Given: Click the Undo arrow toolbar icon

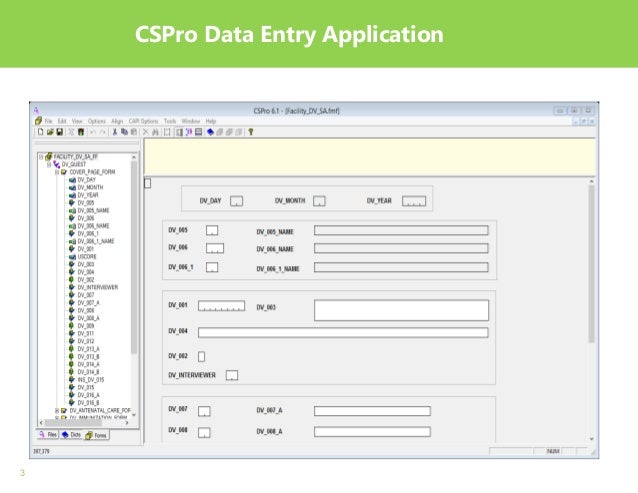Looking at the screenshot, I should 93,132.
